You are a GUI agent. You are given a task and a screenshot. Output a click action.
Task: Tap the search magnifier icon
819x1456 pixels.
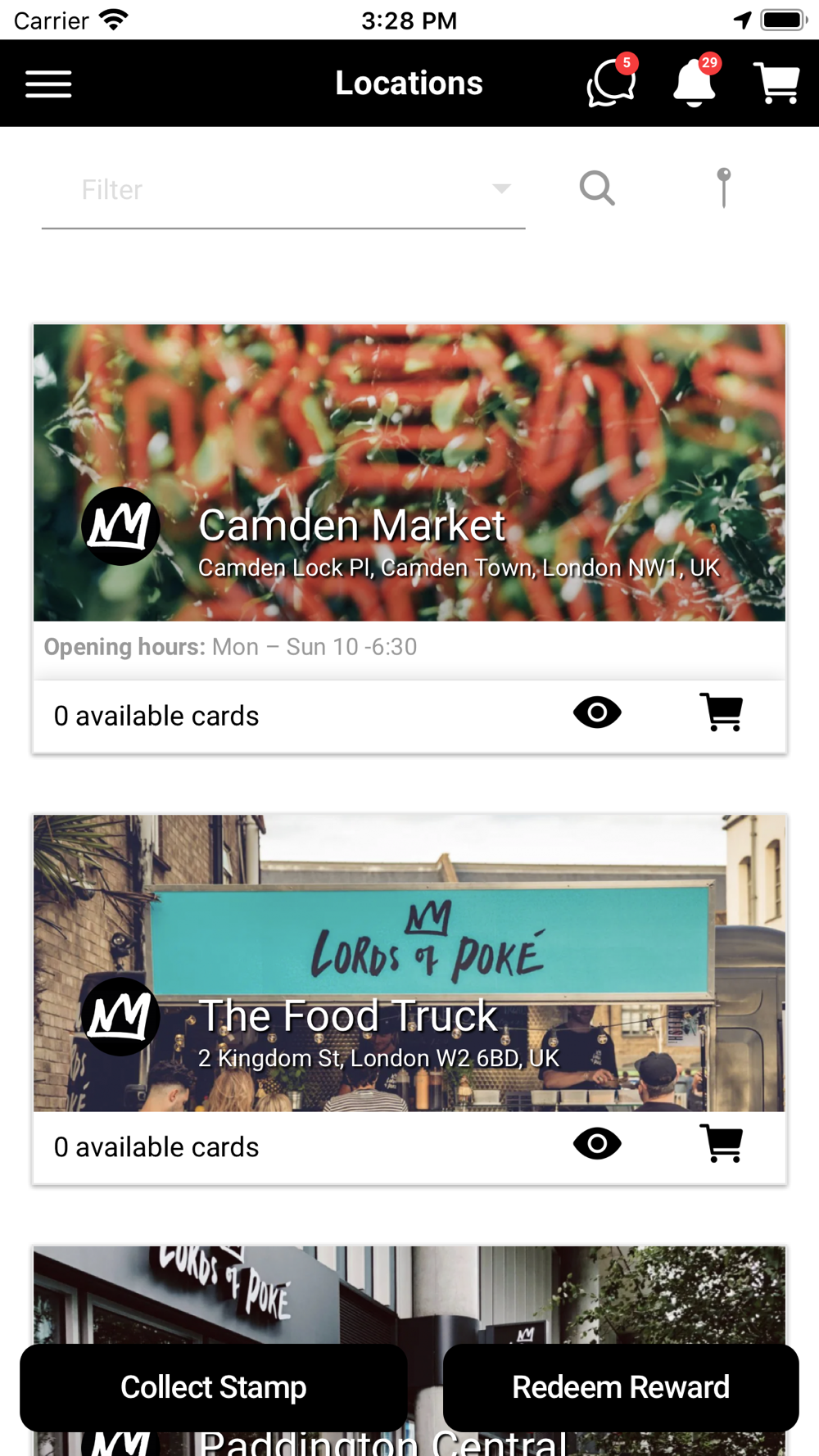point(597,188)
